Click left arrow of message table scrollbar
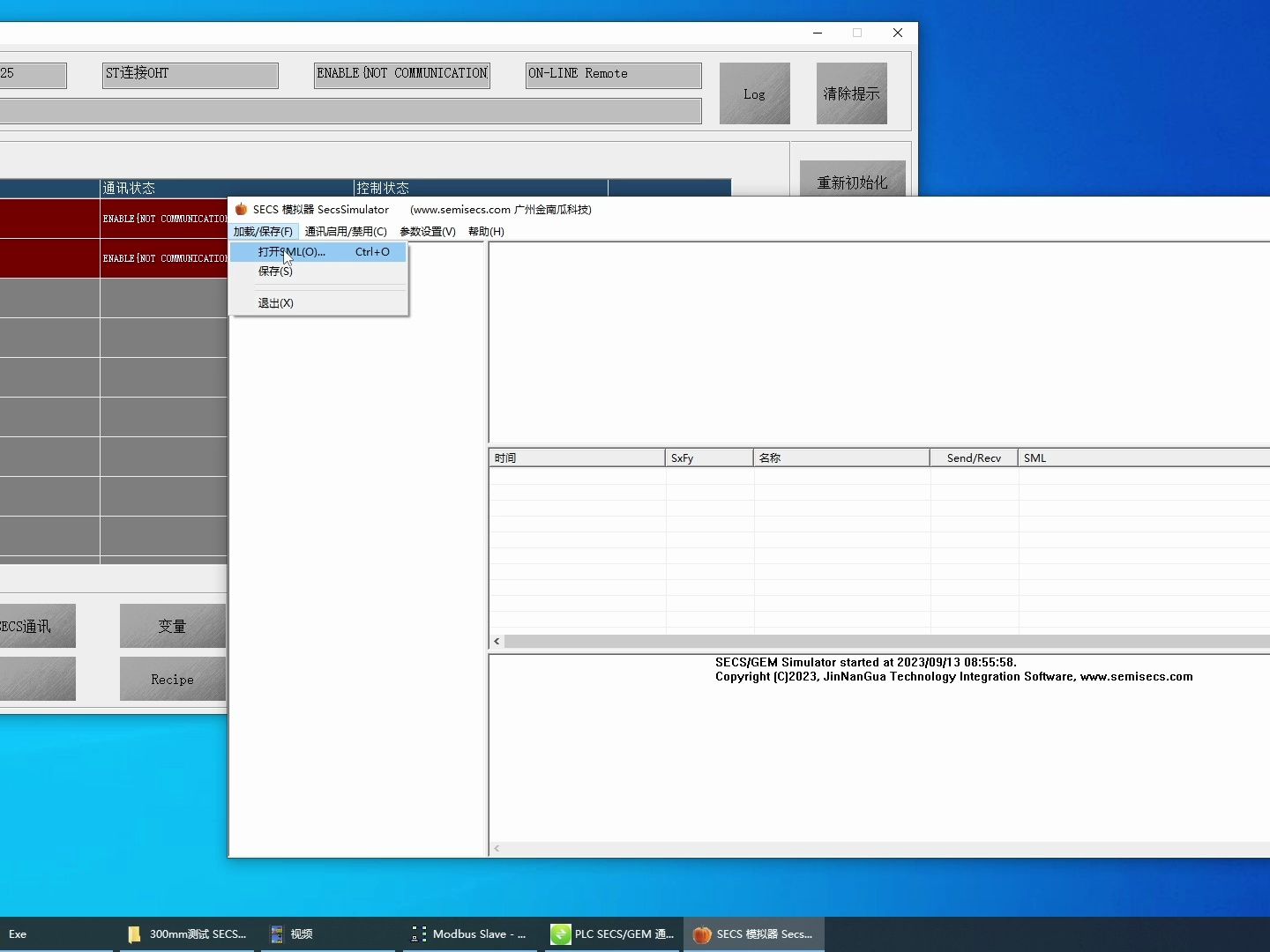This screenshot has height=952, width=1270. click(x=497, y=642)
